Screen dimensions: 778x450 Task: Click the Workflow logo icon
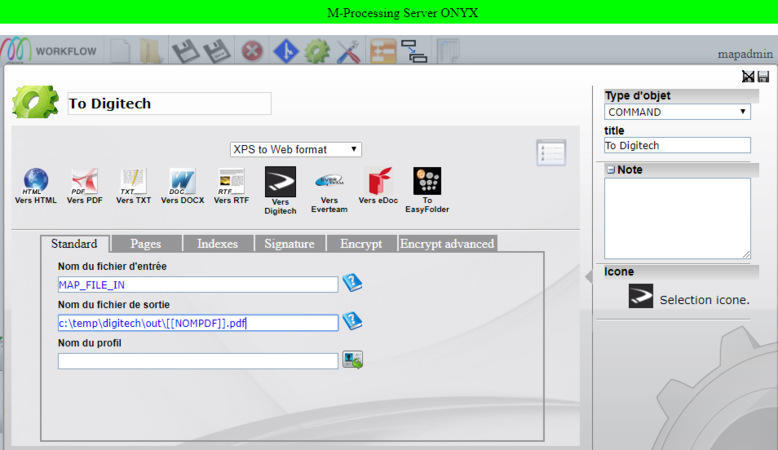(x=16, y=51)
